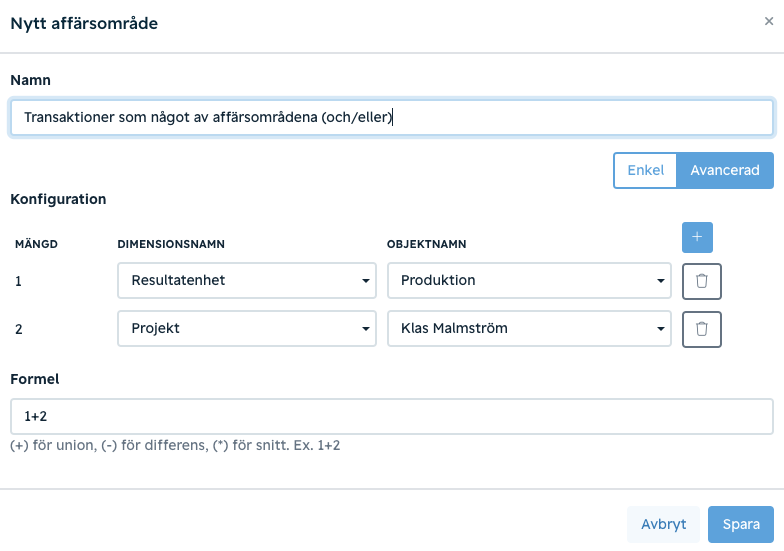Image resolution: width=784 pixels, height=551 pixels.
Task: Focus the Namn text field
Action: 392,118
